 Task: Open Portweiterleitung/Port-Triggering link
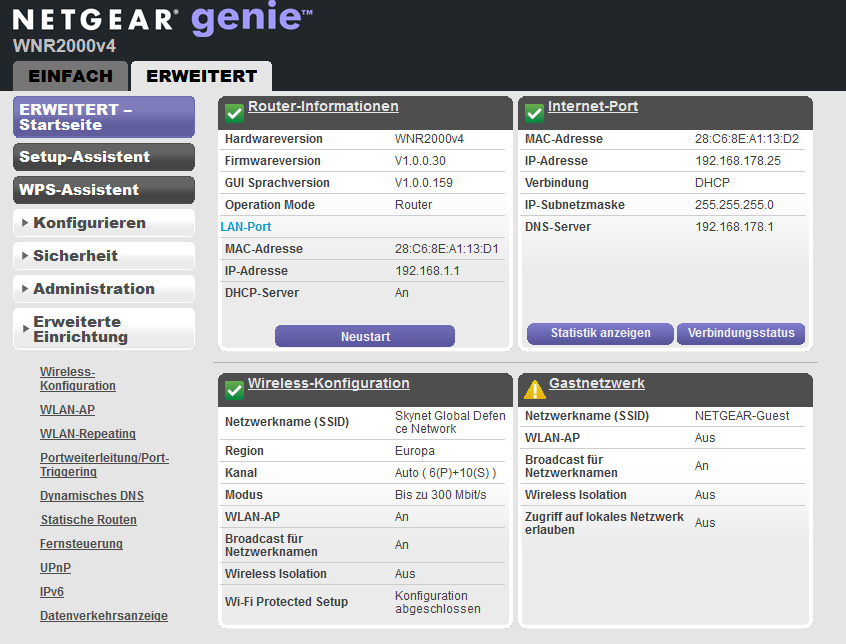click(x=105, y=464)
